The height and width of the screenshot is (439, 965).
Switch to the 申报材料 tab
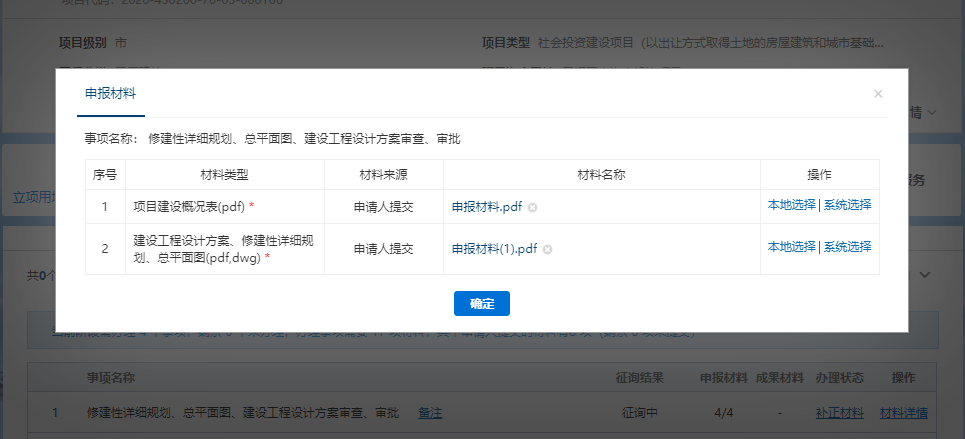coord(110,94)
